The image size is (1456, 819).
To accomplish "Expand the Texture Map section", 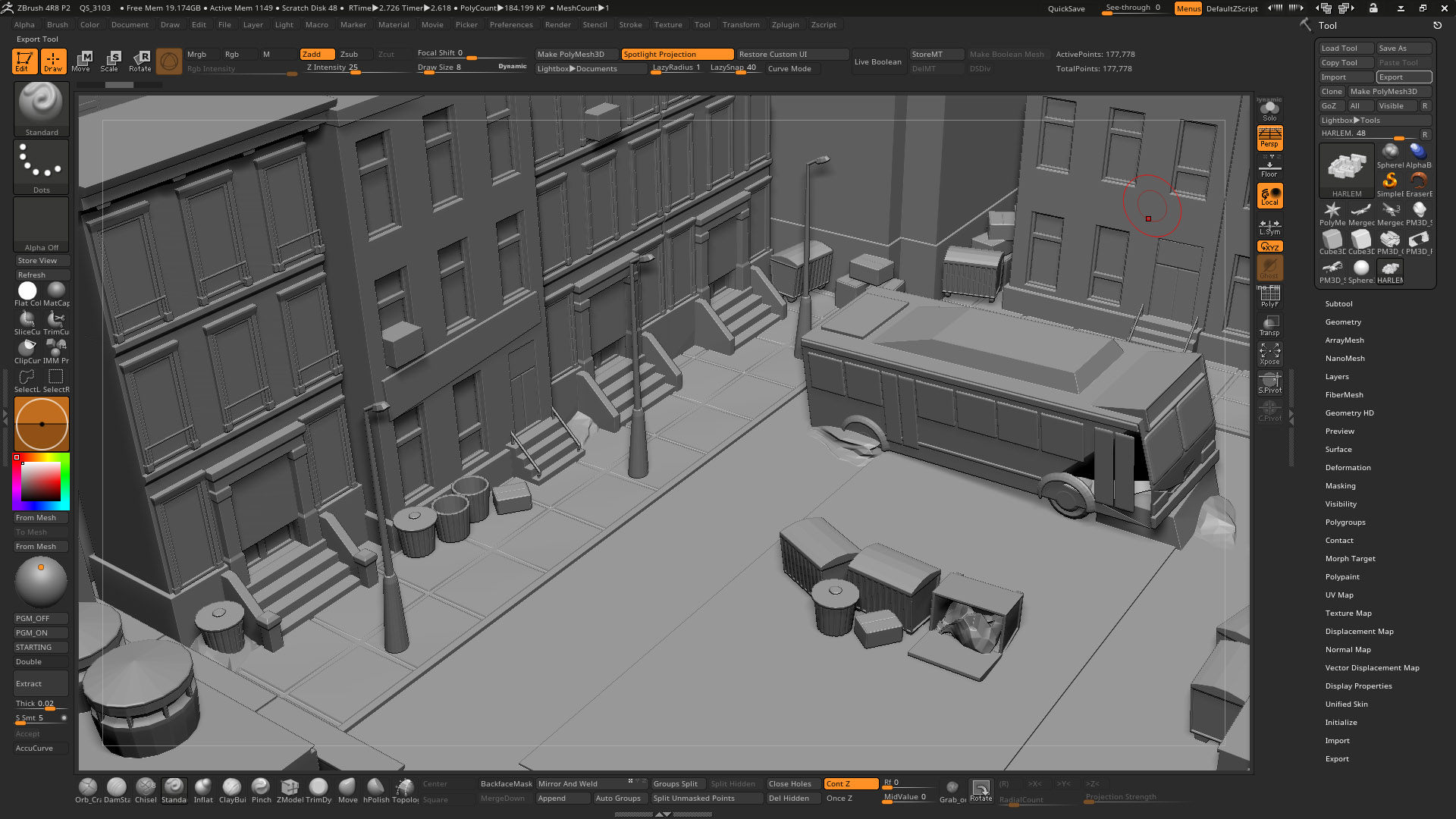I will 1348,613.
